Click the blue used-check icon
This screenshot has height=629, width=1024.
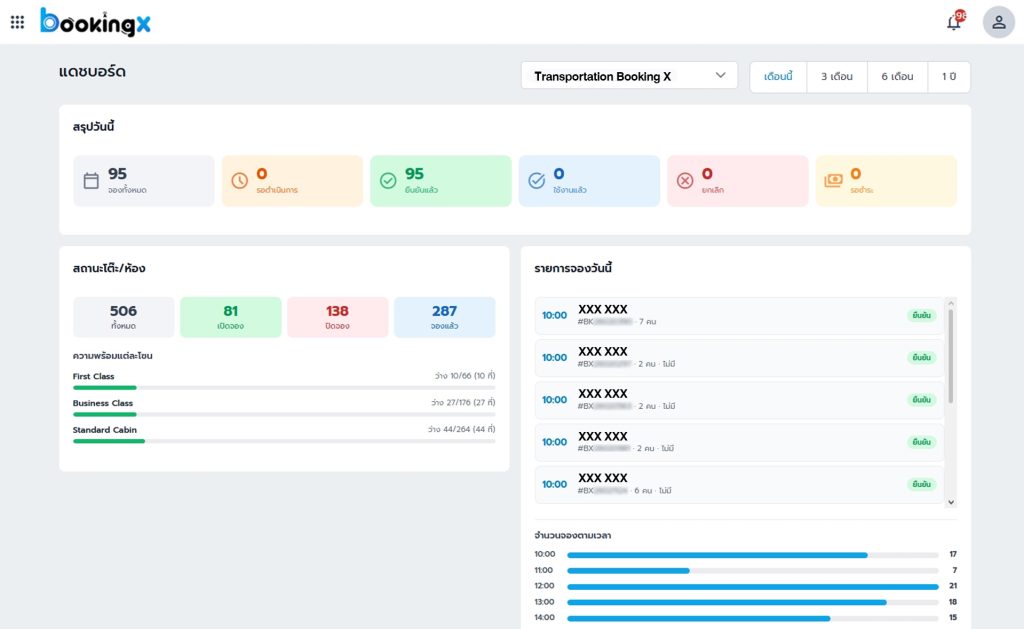pos(536,181)
